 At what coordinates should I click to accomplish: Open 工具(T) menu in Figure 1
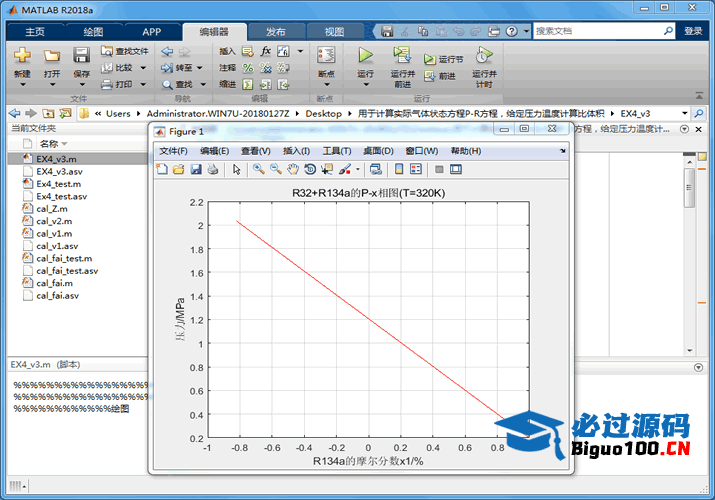[x=337, y=151]
